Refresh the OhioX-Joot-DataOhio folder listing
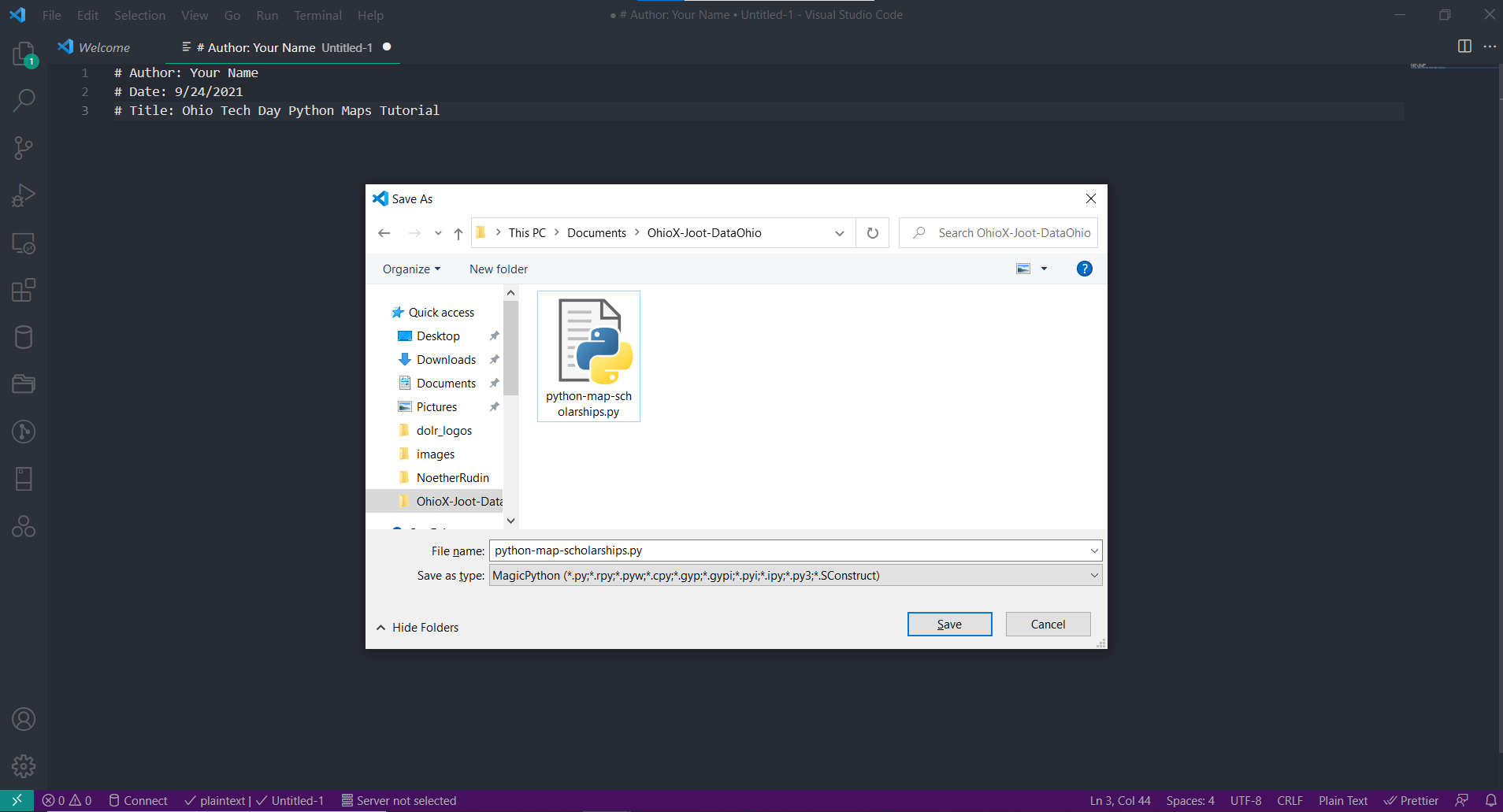Image resolution: width=1503 pixels, height=812 pixels. click(x=873, y=233)
